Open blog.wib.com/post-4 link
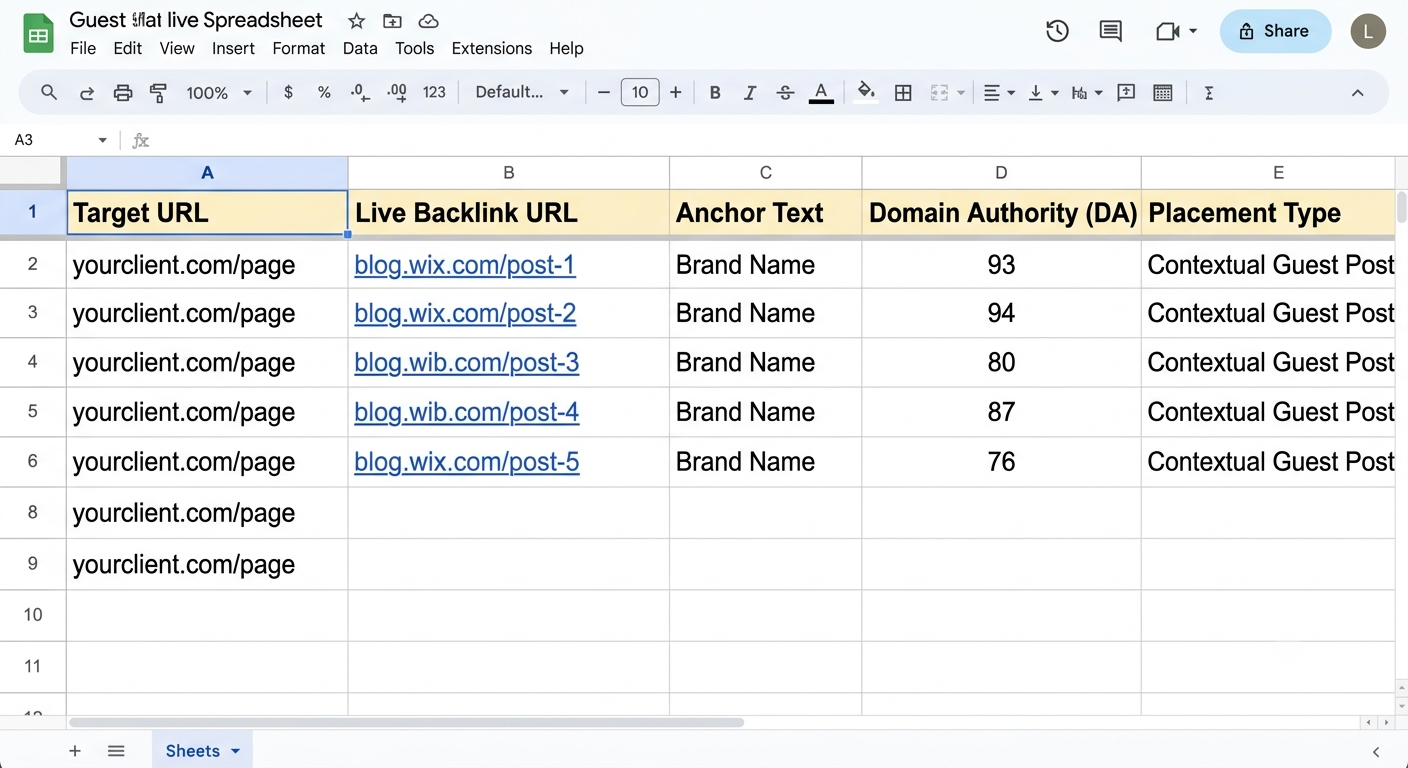 click(x=467, y=412)
